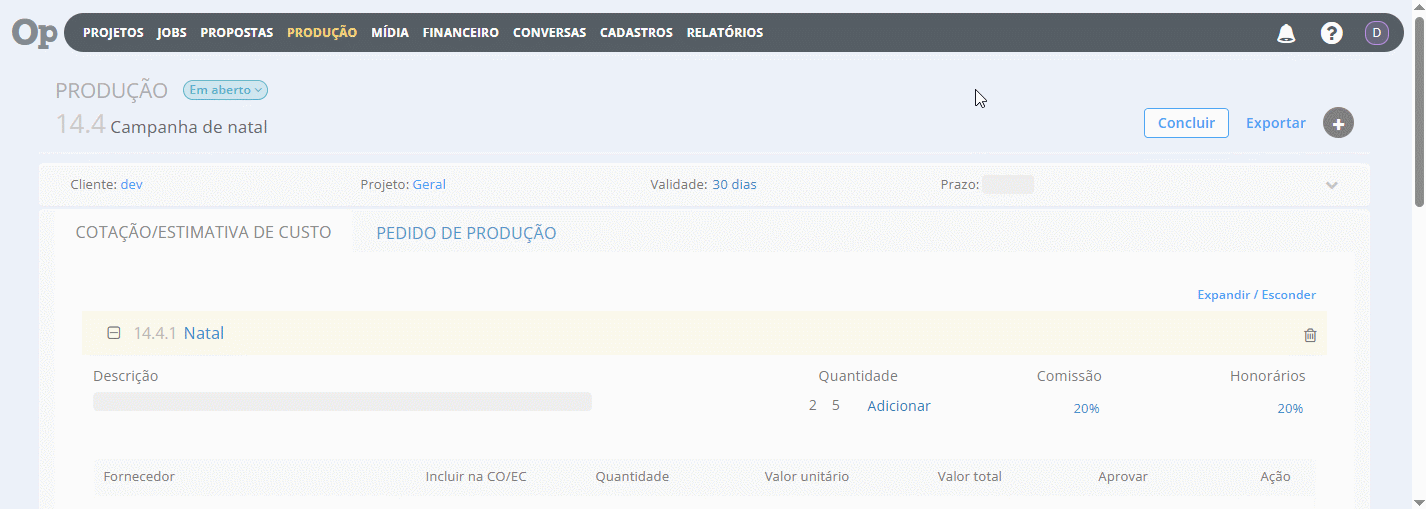Click the scrollbar down arrow
Viewport: 1426px width, 509px height.
(x=1418, y=501)
